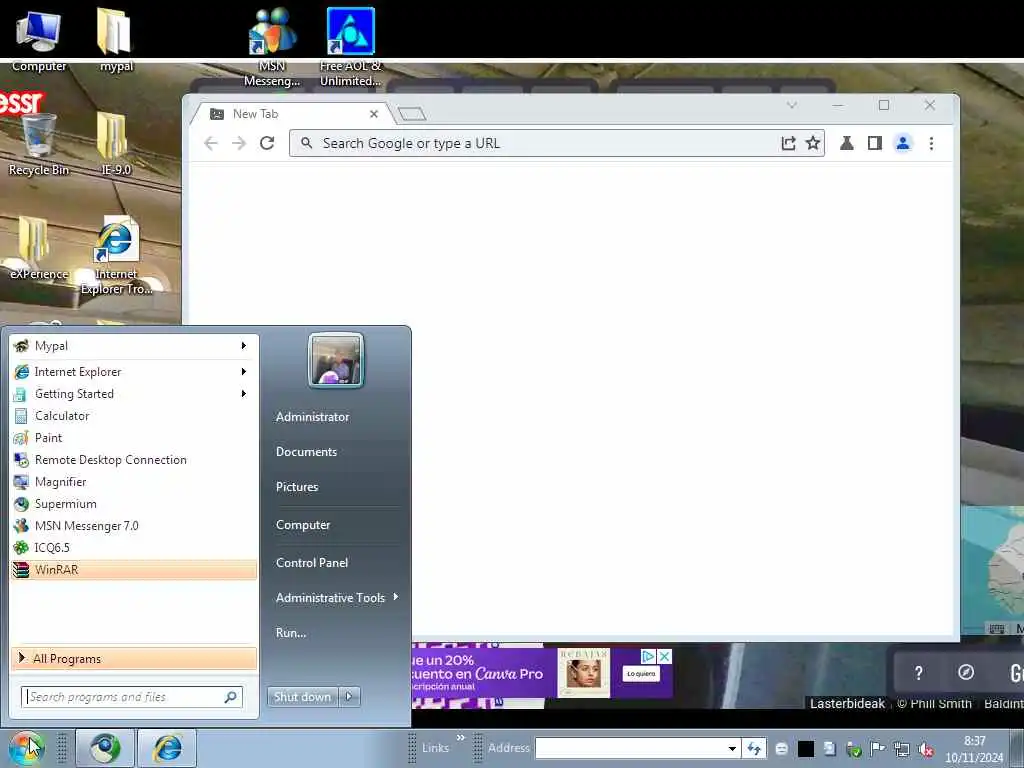Go forward in browser
Screen dimensions: 1024x768
click(239, 143)
